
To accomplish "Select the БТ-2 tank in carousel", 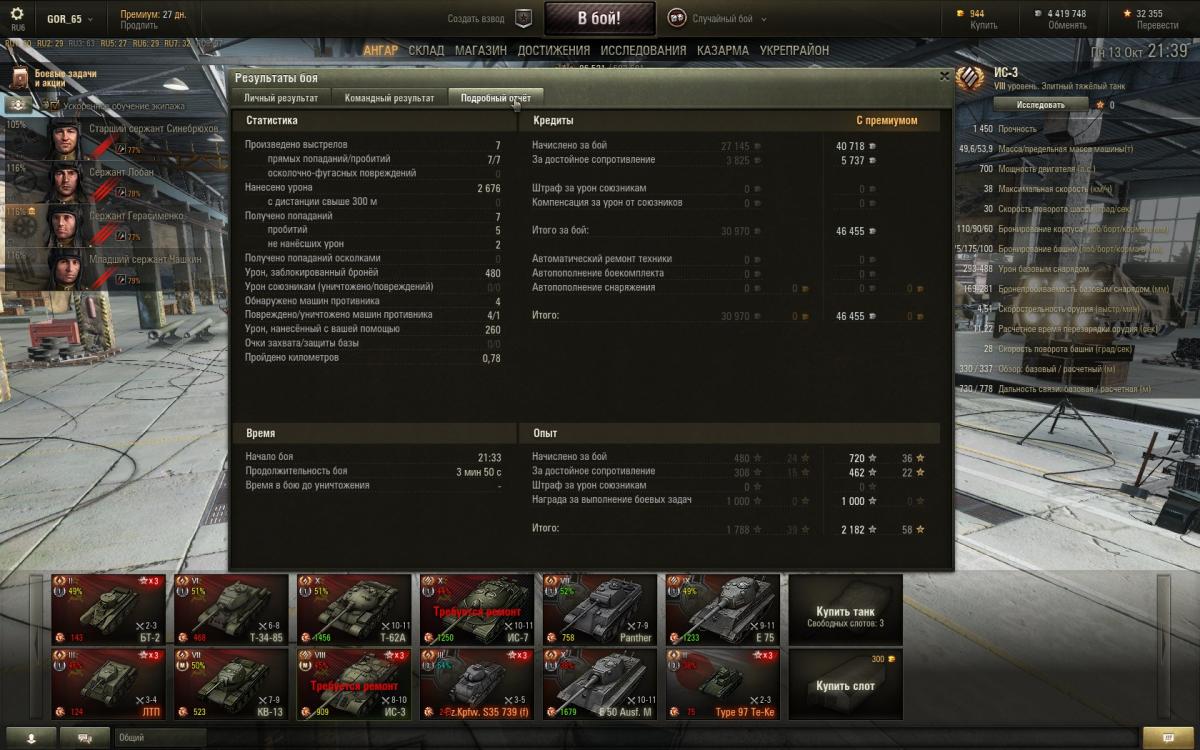I will [x=108, y=610].
